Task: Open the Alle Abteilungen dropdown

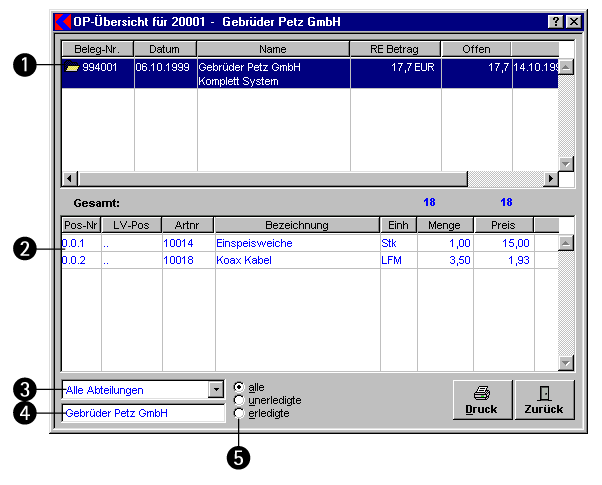Action: pyautogui.click(x=216, y=390)
